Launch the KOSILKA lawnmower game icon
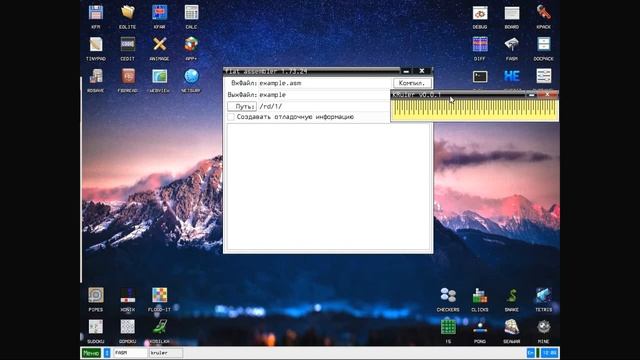 (159, 327)
